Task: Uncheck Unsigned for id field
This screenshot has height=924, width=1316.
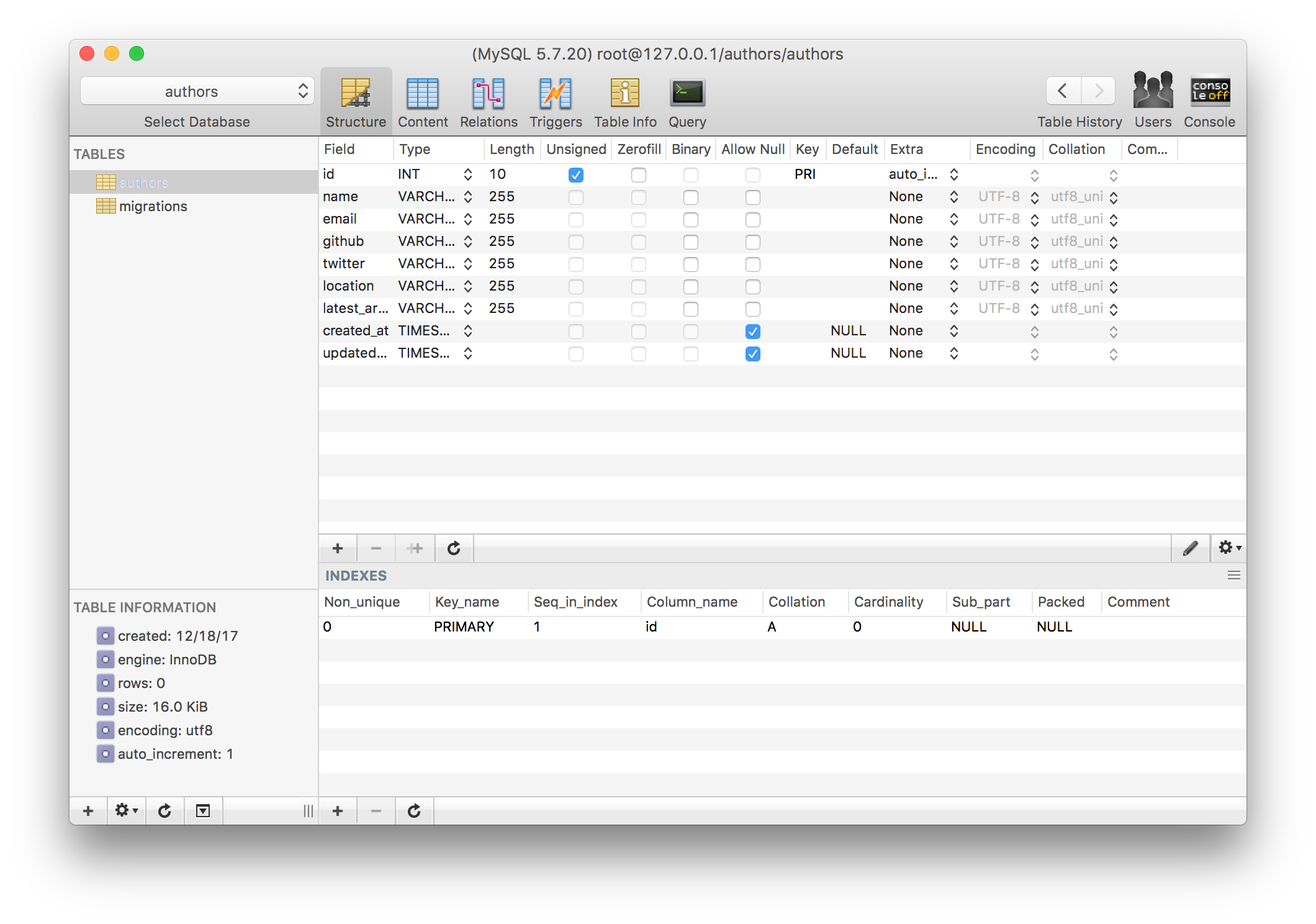Action: click(576, 175)
